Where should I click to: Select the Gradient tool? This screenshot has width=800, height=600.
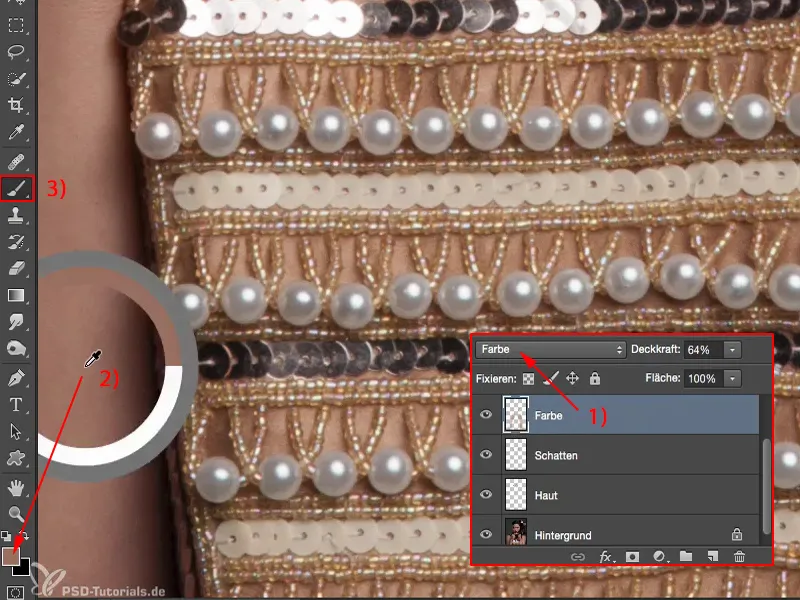click(x=16, y=295)
